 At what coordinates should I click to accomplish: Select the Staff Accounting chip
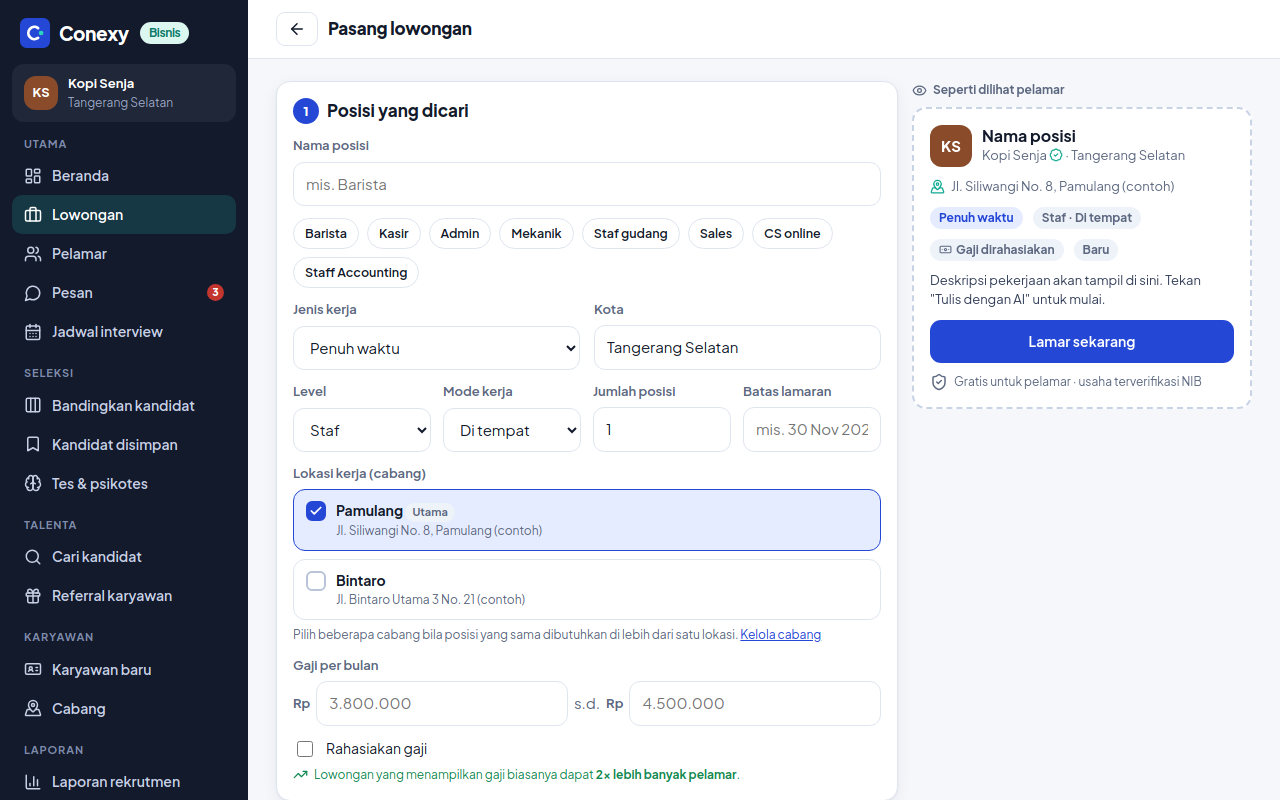[x=356, y=273]
